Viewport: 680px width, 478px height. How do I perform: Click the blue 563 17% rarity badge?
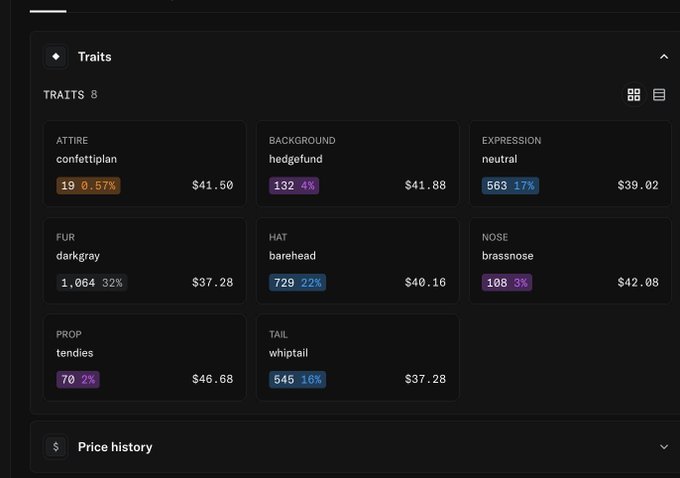click(510, 186)
